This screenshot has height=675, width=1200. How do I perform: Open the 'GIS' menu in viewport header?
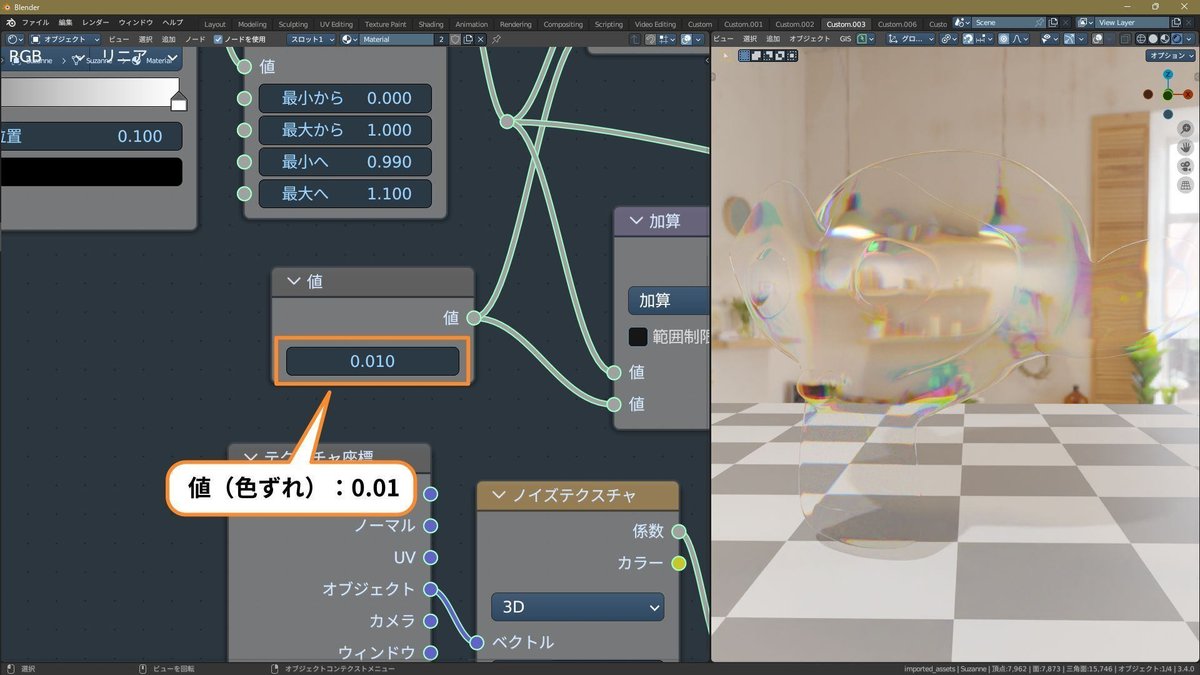pyautogui.click(x=845, y=39)
